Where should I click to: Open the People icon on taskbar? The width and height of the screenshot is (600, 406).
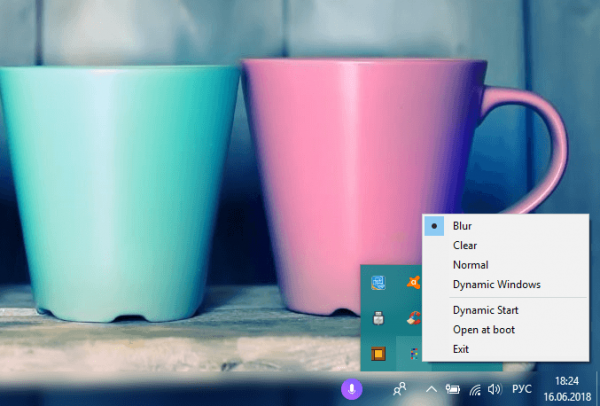399,389
